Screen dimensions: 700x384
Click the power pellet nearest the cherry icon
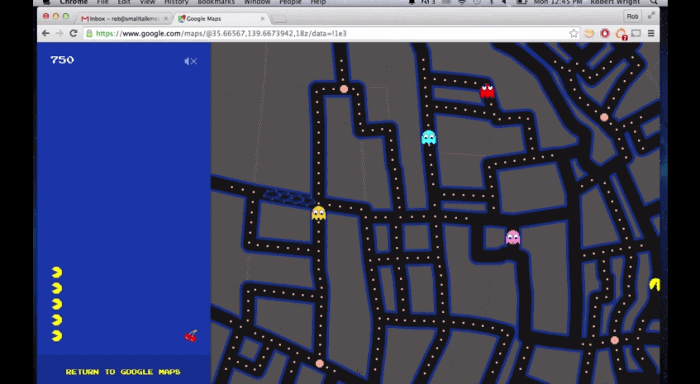click(320, 363)
